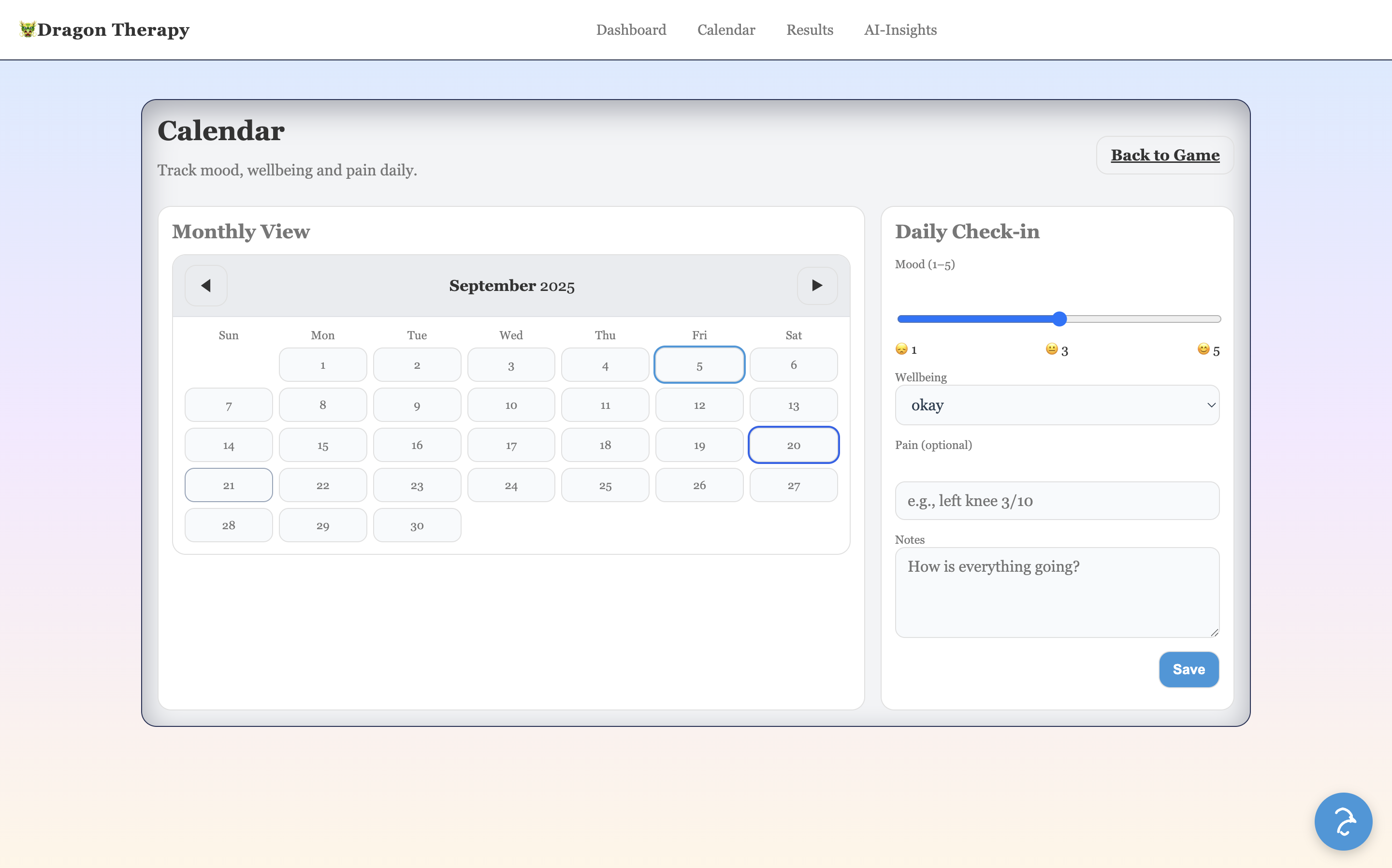Go to next month arrow

817,285
